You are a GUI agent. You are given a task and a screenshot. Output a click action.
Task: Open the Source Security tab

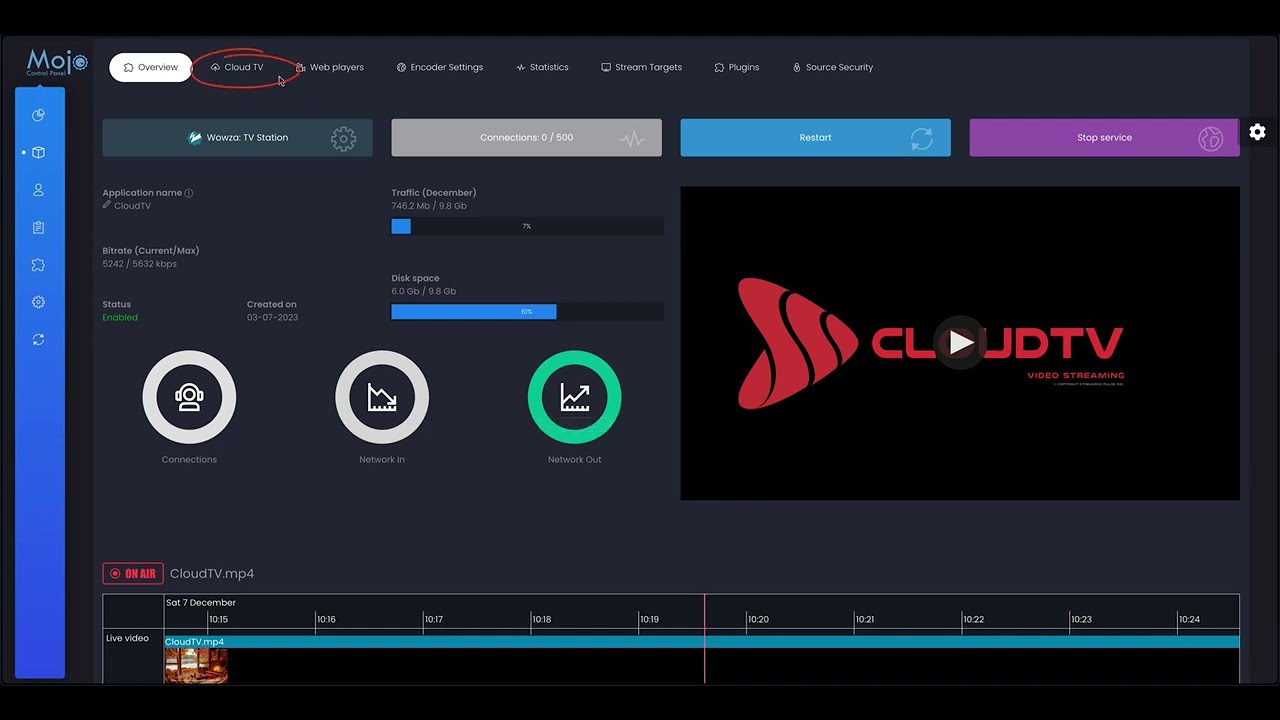833,67
